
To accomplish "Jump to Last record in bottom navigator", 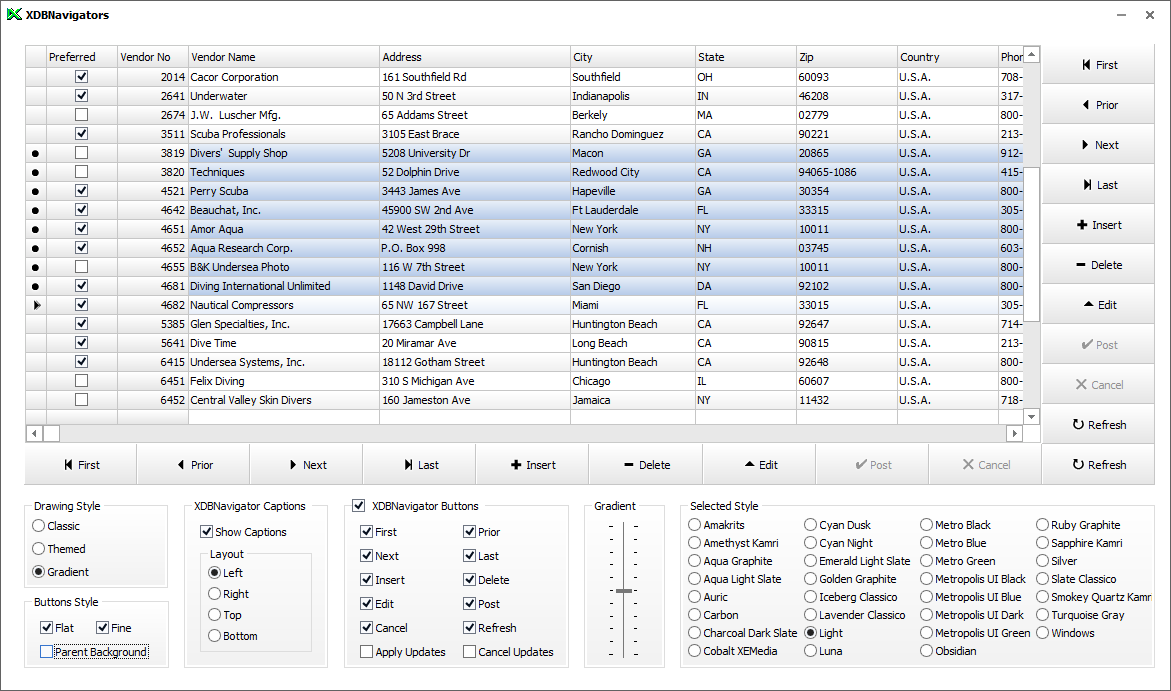I will tap(419, 465).
